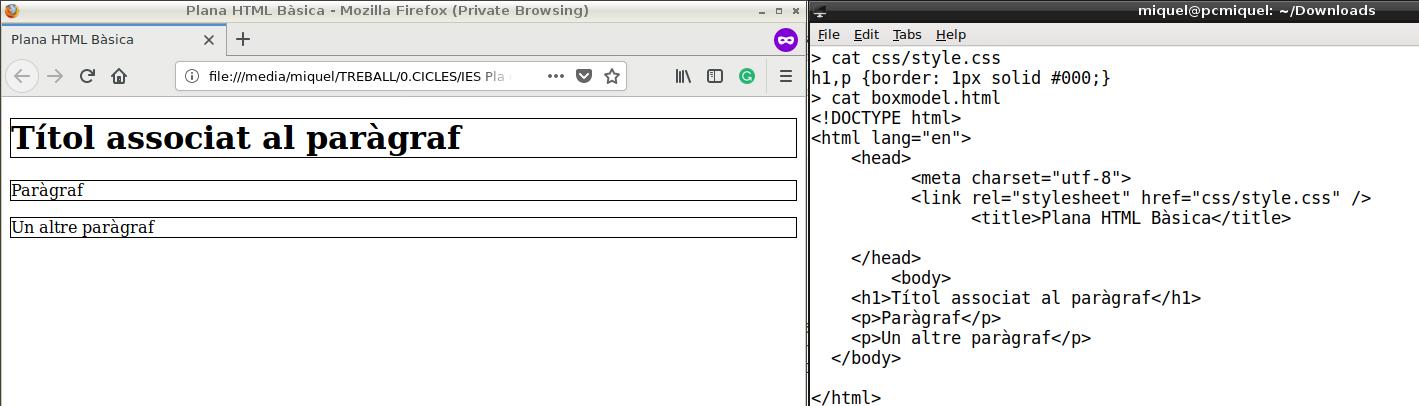Image resolution: width=1419 pixels, height=406 pixels.
Task: Toggle the Firefox sidebar view
Action: (715, 76)
